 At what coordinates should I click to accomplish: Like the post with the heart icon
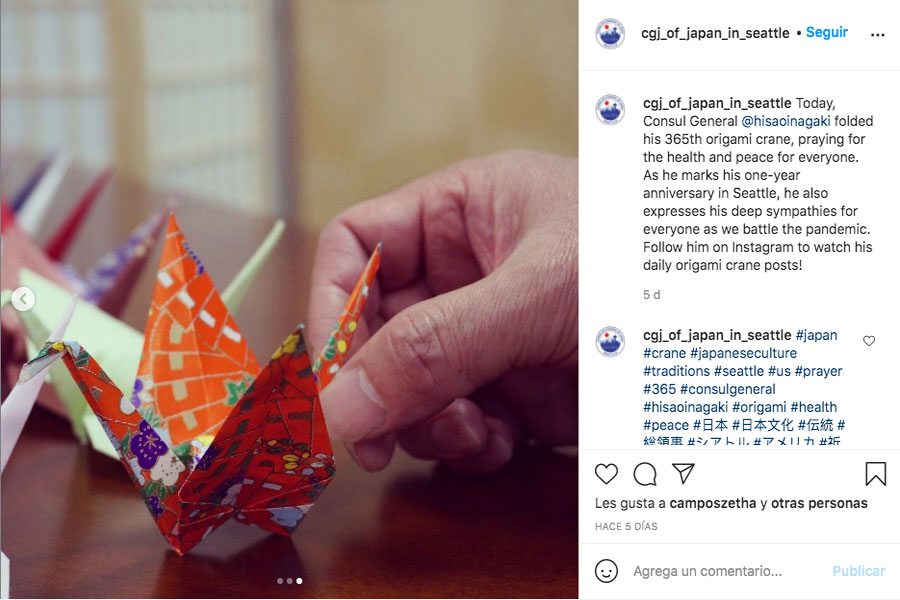click(606, 474)
